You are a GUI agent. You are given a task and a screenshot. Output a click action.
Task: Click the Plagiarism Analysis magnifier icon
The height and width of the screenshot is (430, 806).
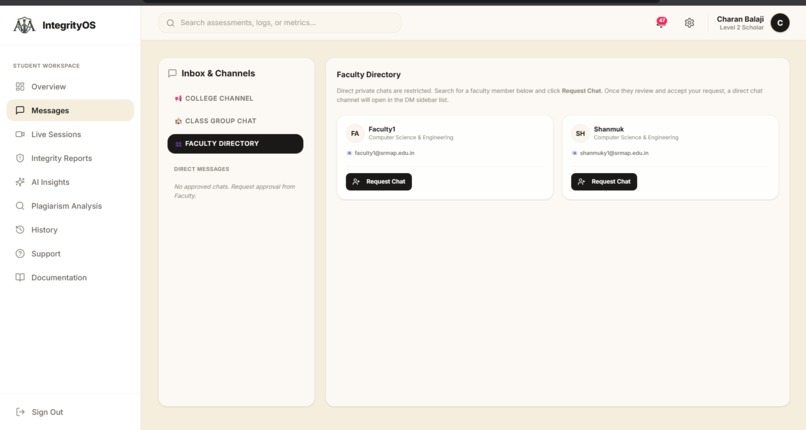tap(20, 206)
